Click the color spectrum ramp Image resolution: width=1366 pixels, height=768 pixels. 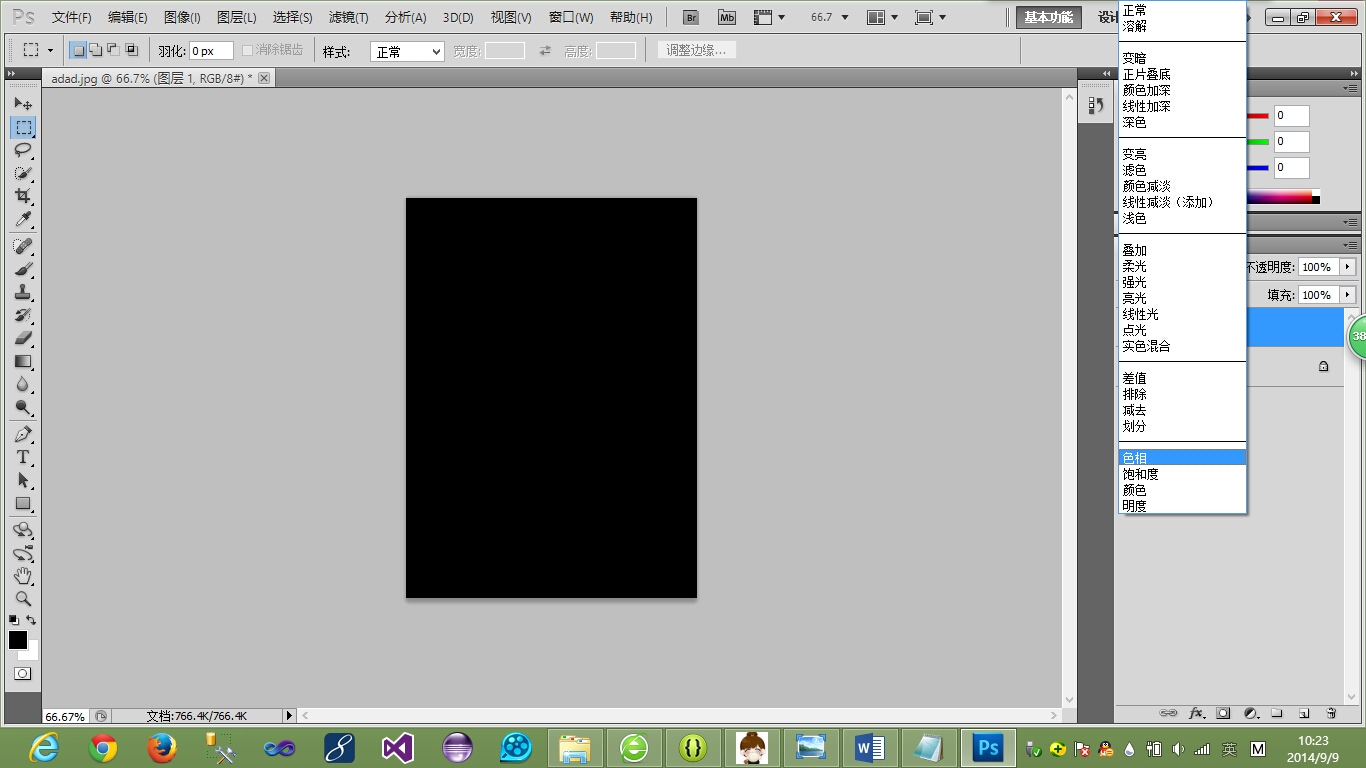1282,197
